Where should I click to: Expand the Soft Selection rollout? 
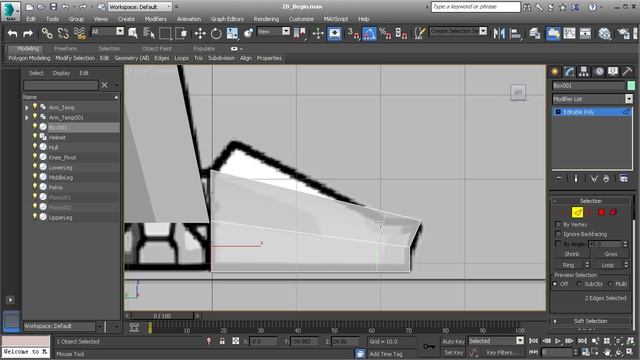coord(591,321)
